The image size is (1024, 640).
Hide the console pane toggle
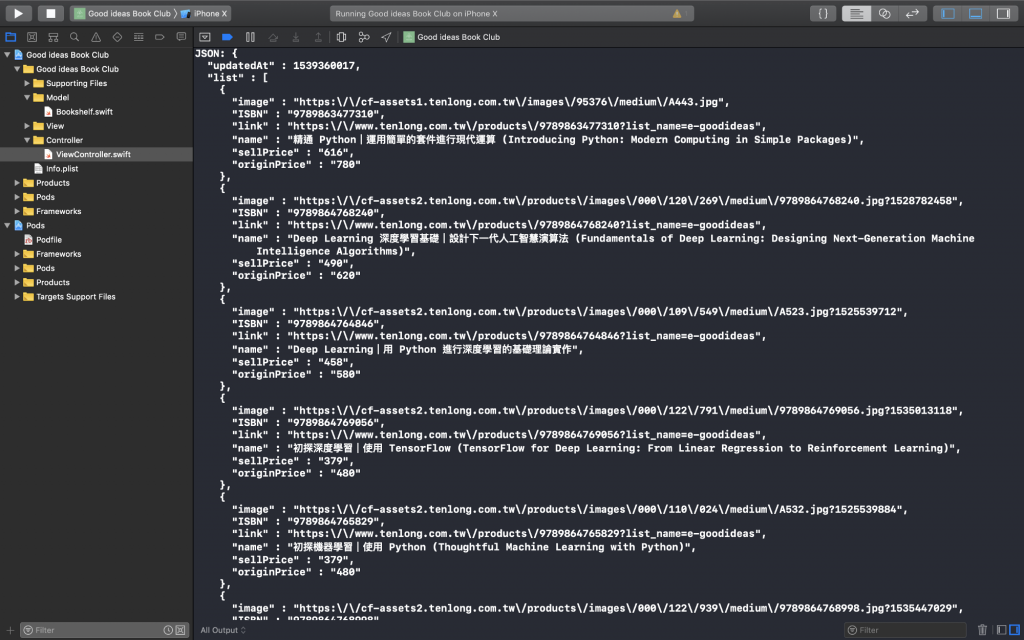[x=1014, y=630]
